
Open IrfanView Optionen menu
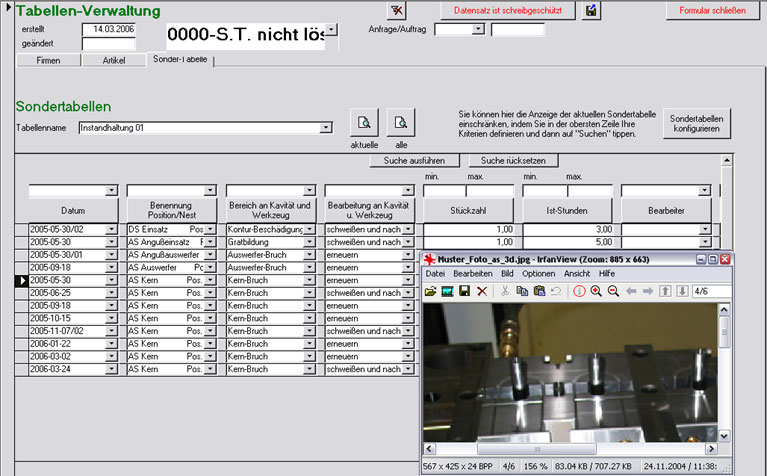click(539, 273)
